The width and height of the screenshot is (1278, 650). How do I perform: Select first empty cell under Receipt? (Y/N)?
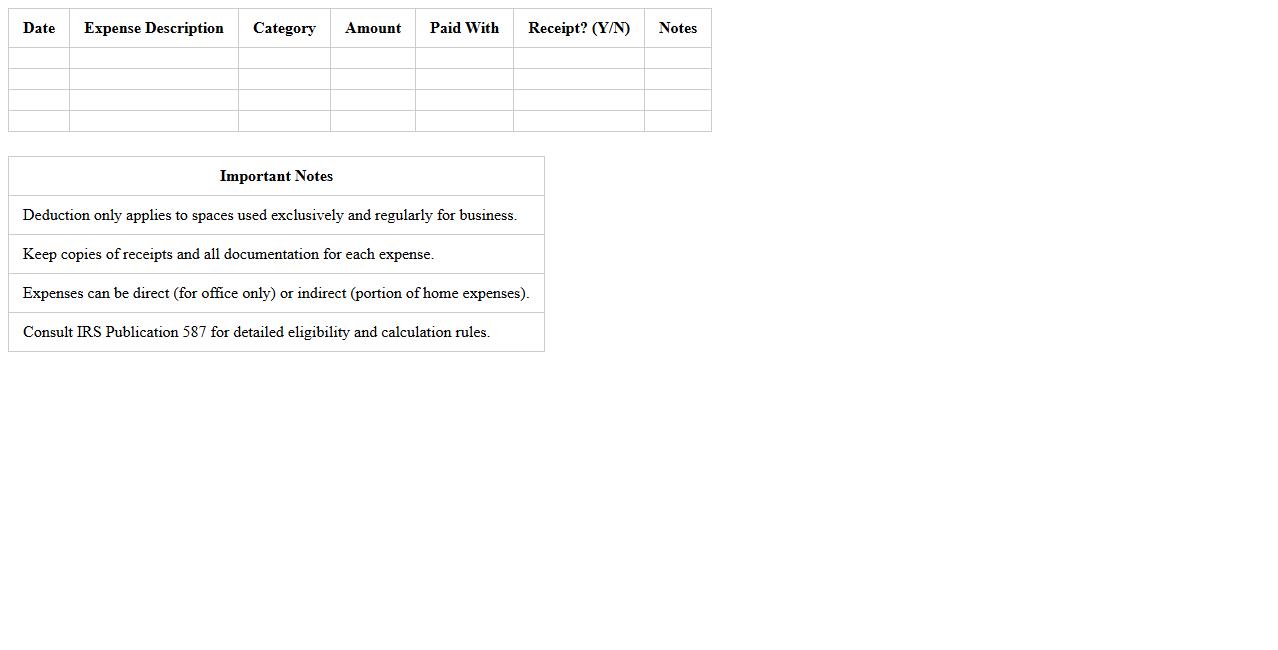(x=579, y=58)
